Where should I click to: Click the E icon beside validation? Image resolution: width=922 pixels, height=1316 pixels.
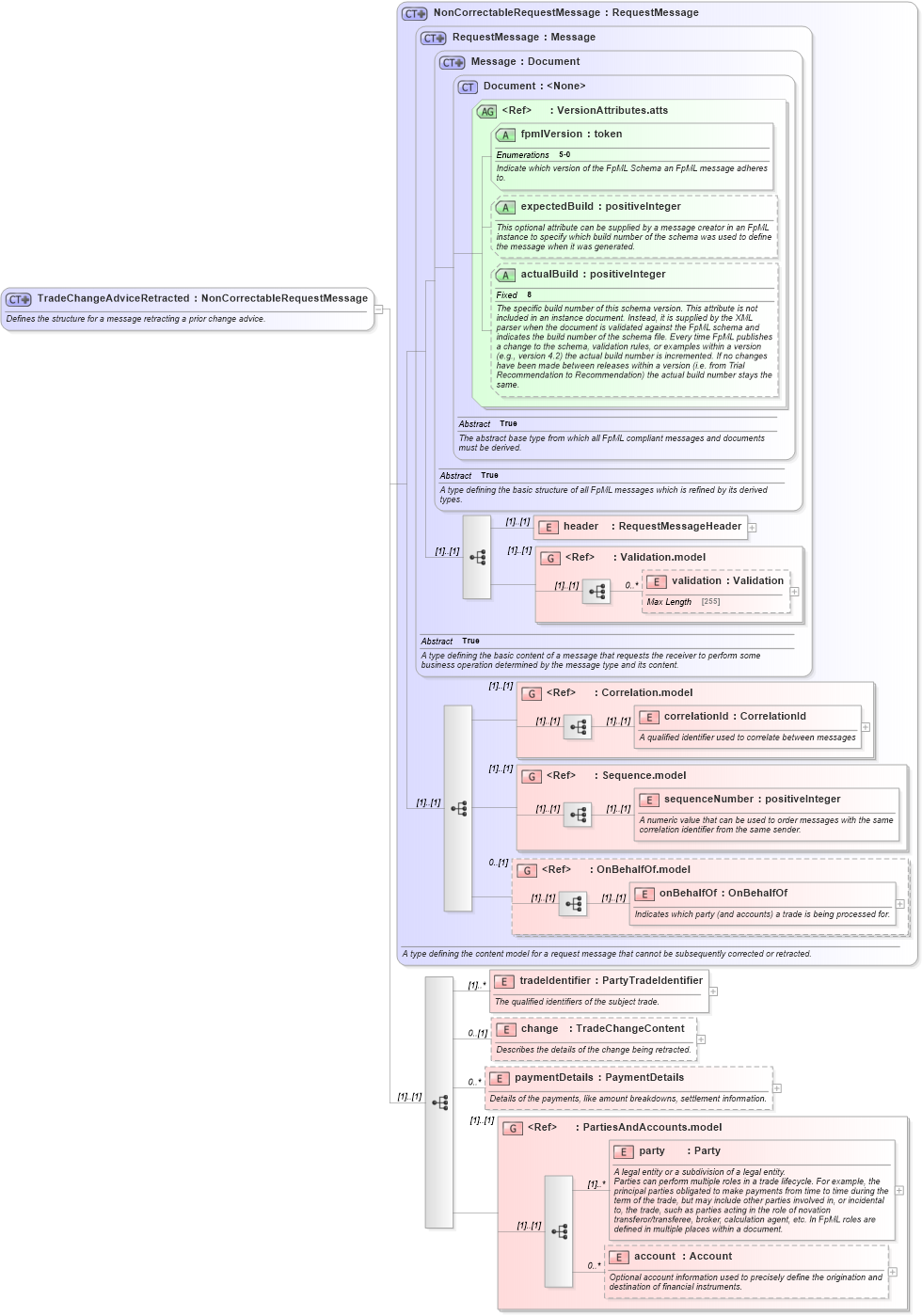pyautogui.click(x=657, y=582)
